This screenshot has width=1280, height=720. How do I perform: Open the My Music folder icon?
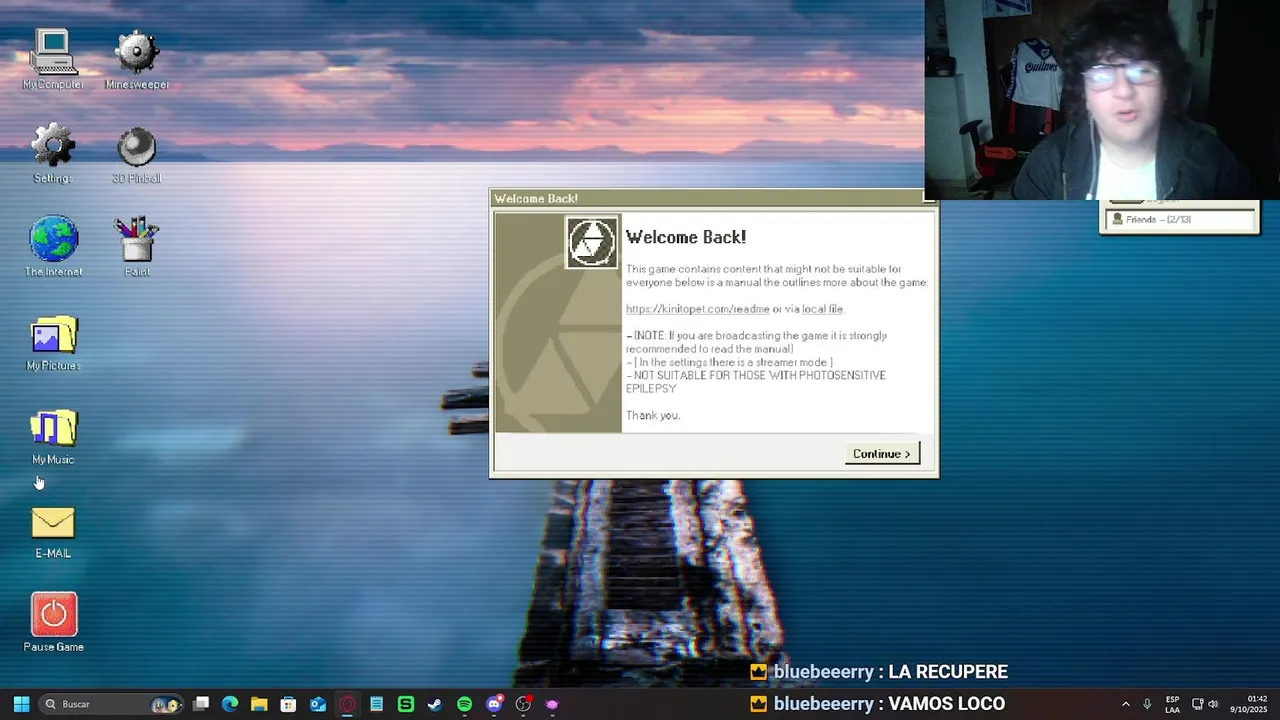(x=53, y=435)
